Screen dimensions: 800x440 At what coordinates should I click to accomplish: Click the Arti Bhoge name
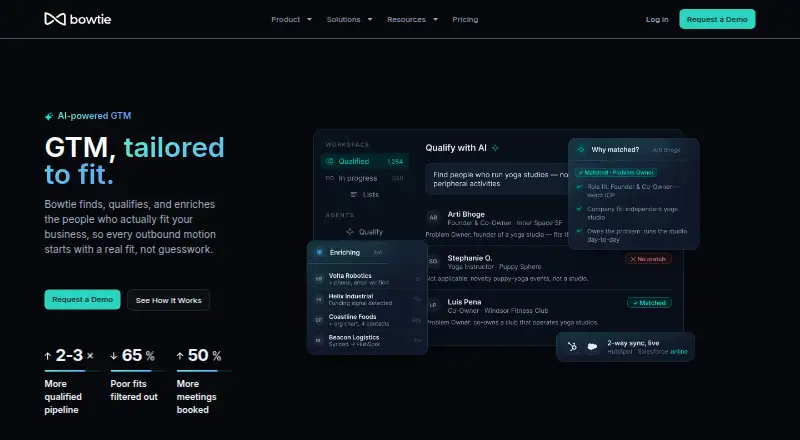coord(466,214)
